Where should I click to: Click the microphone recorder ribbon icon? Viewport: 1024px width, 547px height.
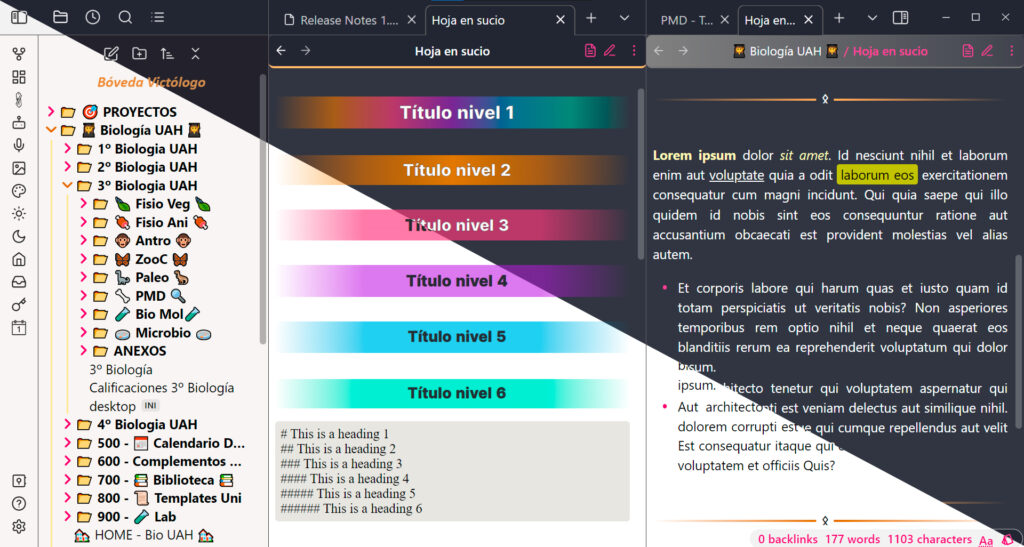(x=19, y=146)
